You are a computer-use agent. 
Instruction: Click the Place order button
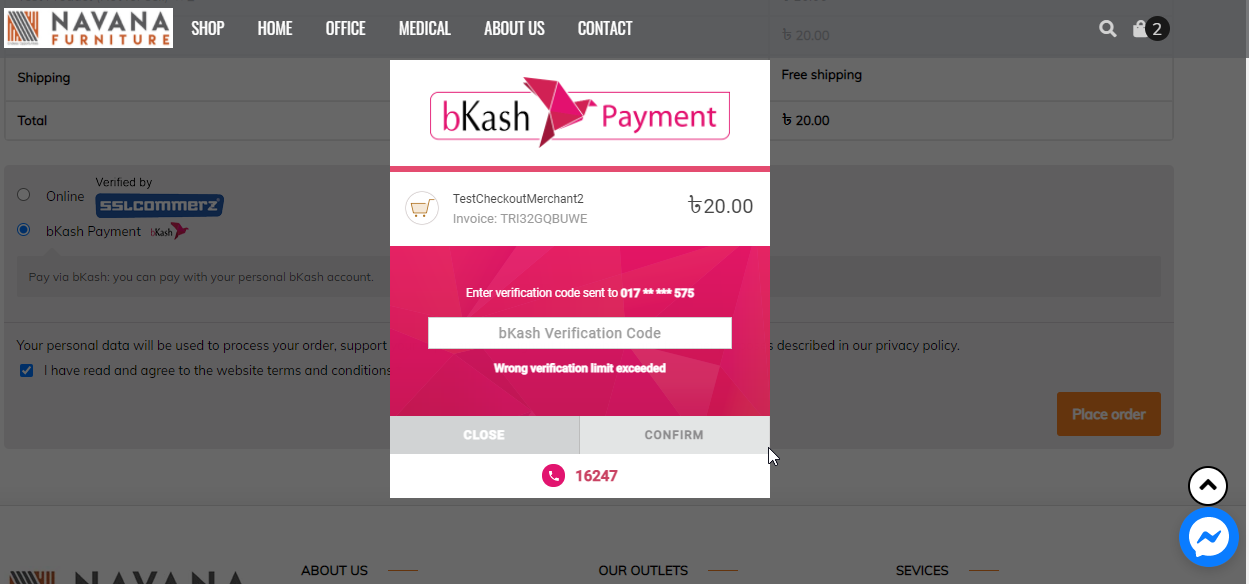[1109, 414]
